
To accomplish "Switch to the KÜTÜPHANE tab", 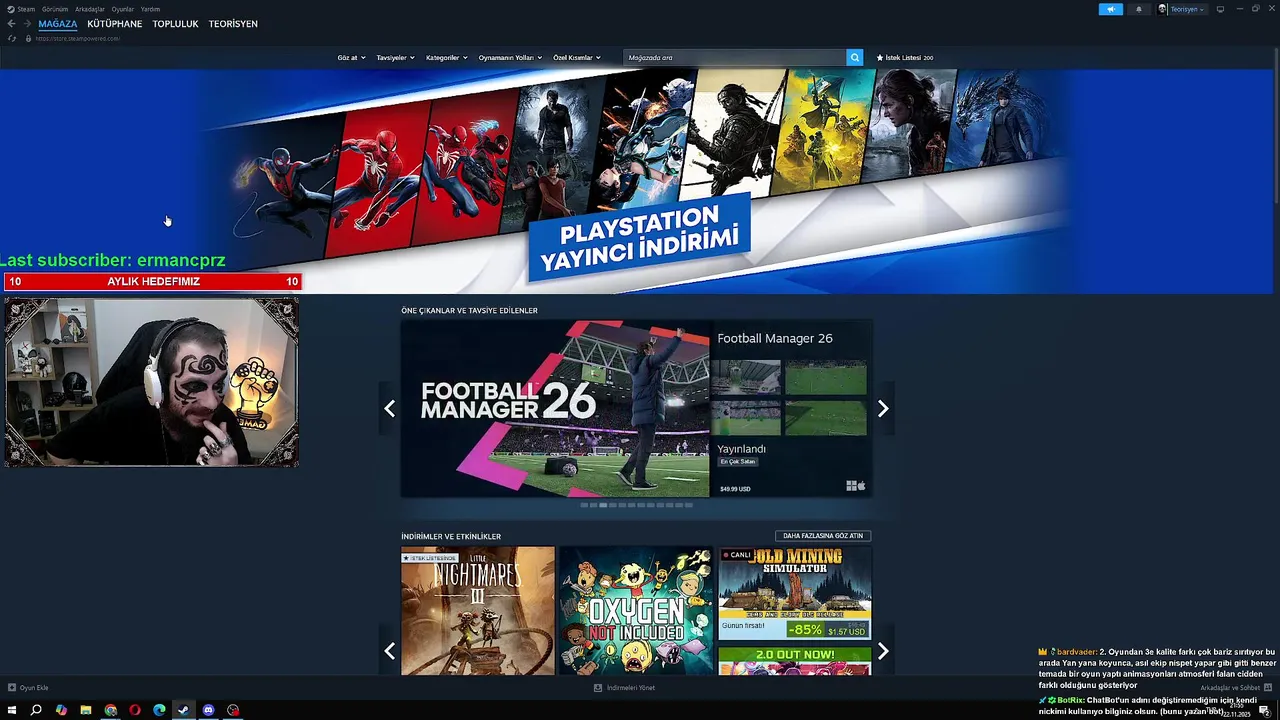I will pyautogui.click(x=115, y=24).
